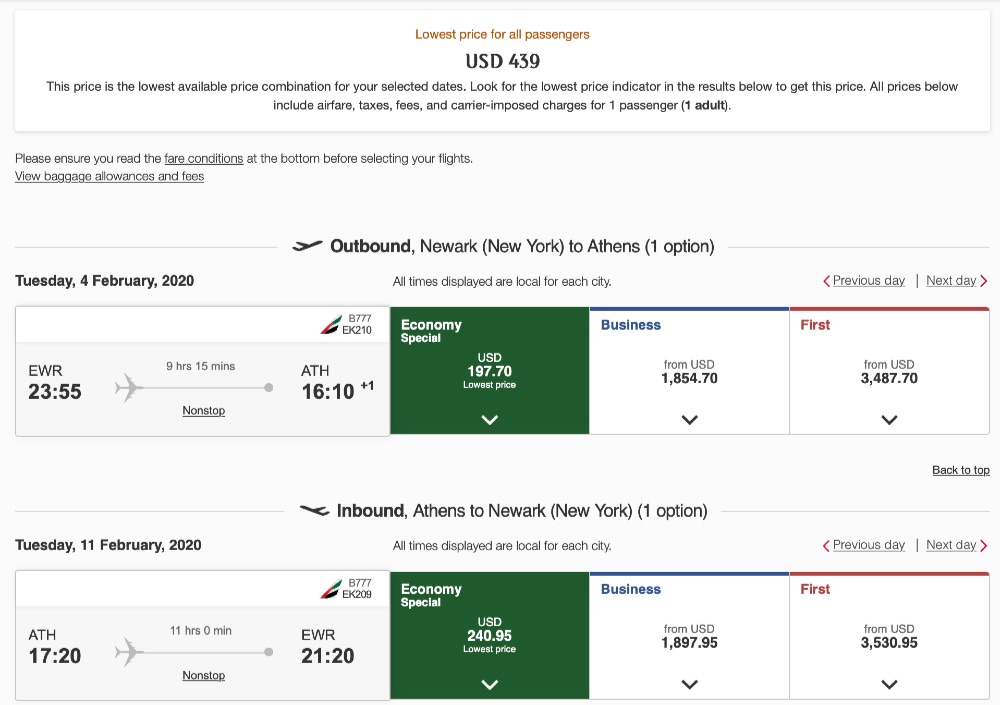Expand outbound First fare from USD 3,487.70
This screenshot has height=705, width=1000.
[x=889, y=420]
